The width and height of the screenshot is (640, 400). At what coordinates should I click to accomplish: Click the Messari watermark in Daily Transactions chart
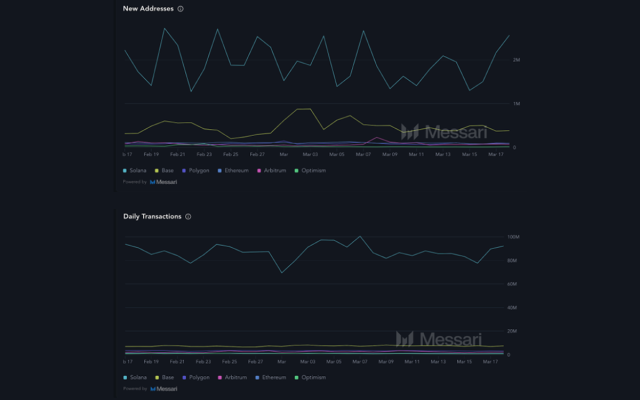click(438, 340)
